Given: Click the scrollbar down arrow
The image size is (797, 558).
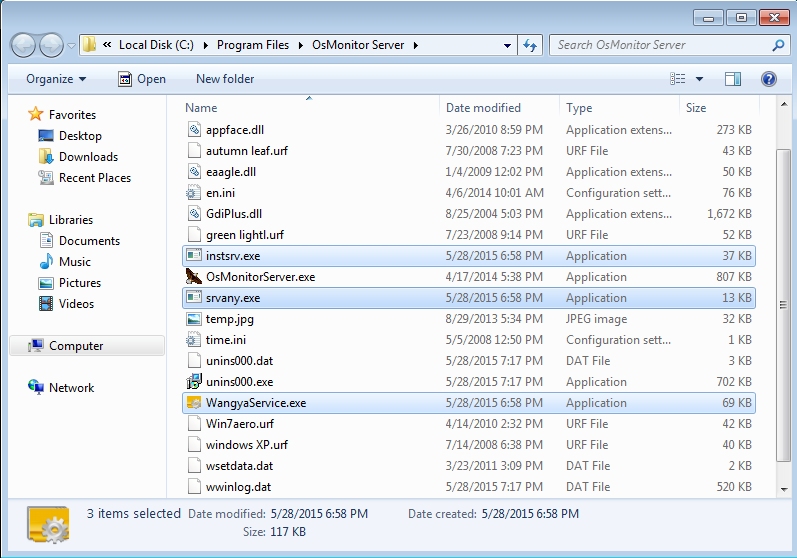Looking at the screenshot, I should pyautogui.click(x=784, y=489).
